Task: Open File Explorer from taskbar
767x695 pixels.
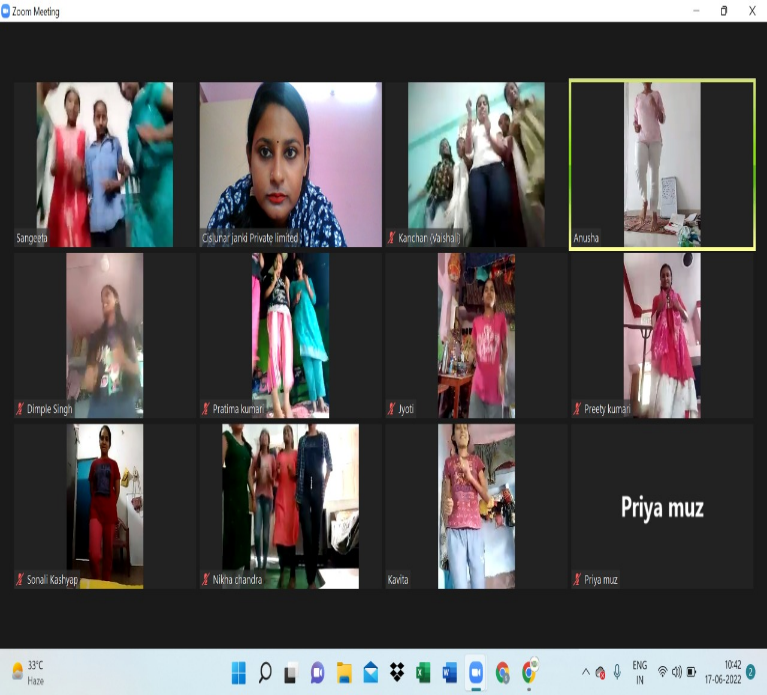Action: (x=344, y=672)
